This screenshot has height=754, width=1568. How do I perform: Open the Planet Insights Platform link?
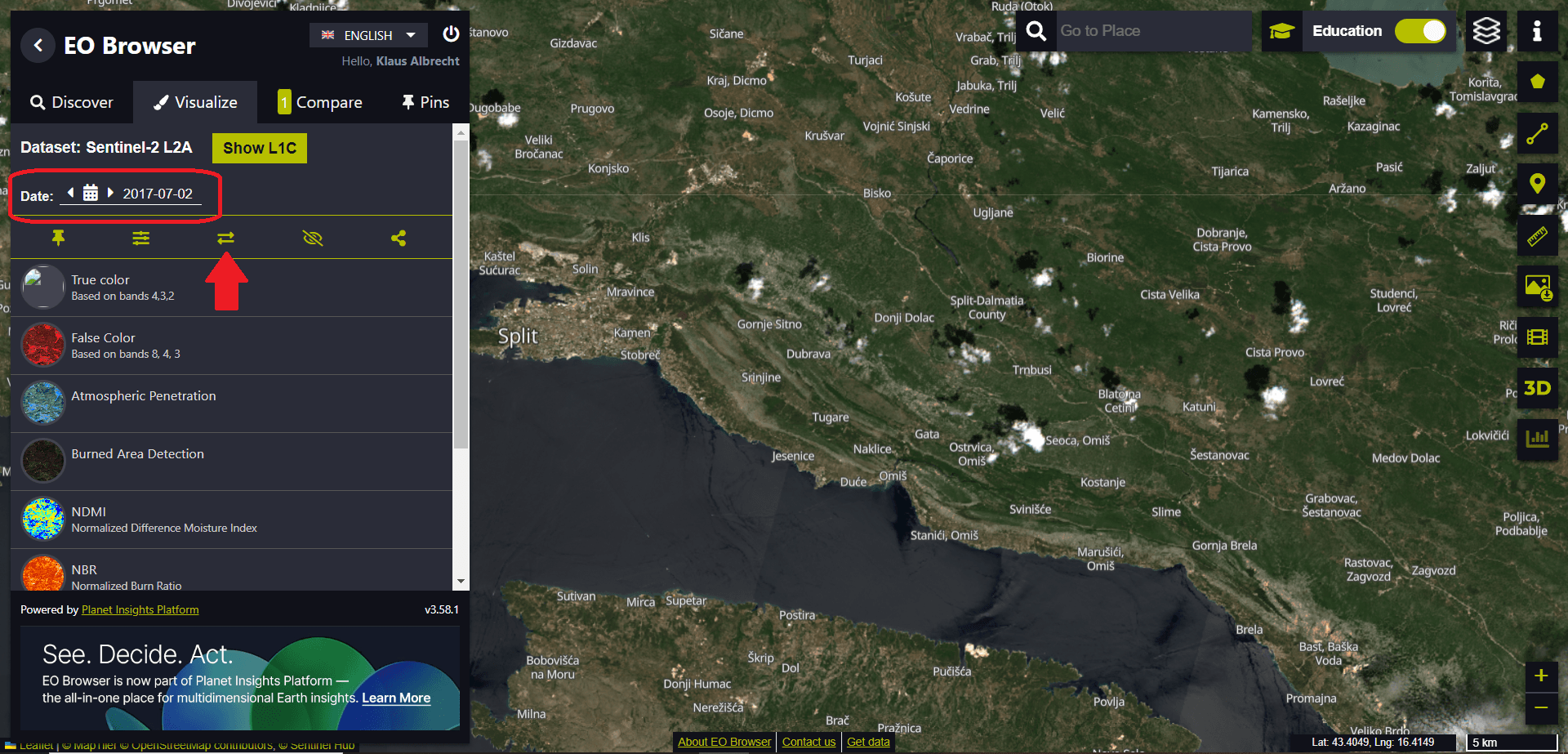point(140,609)
